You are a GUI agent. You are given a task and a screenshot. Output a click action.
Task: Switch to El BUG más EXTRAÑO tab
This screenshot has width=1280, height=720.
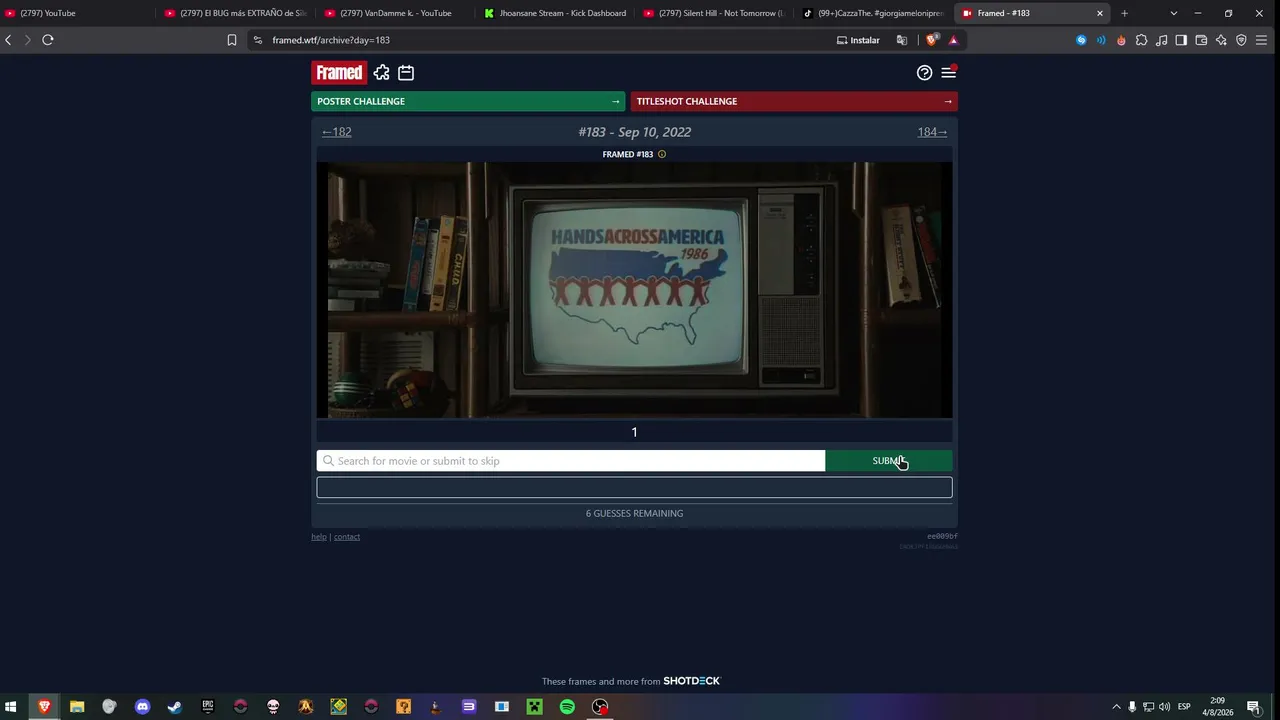pyautogui.click(x=235, y=13)
